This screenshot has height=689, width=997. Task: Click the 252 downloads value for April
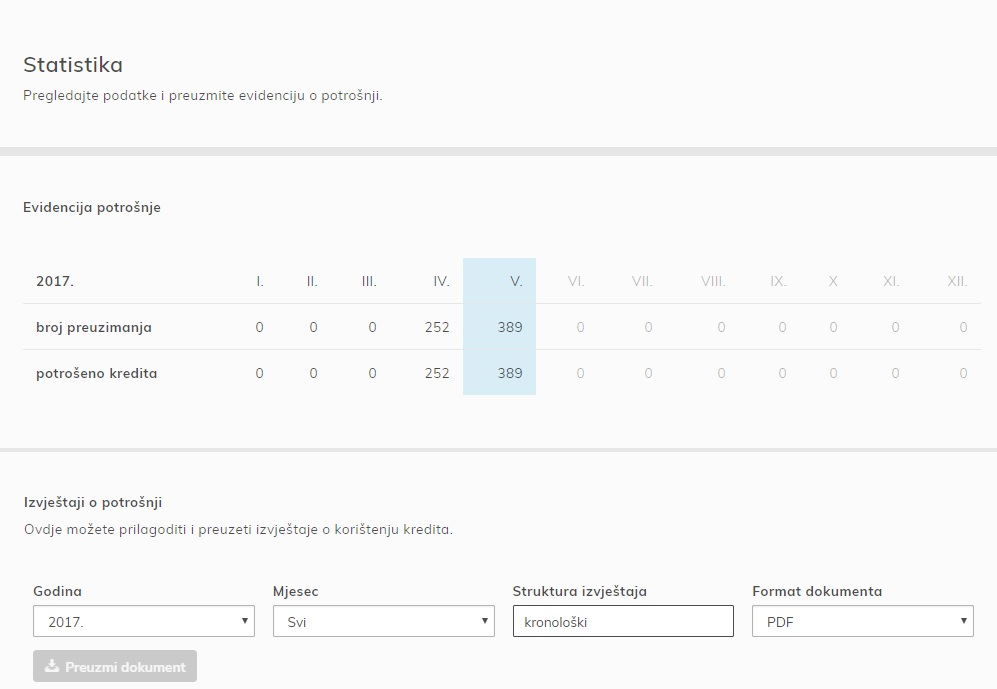point(437,327)
